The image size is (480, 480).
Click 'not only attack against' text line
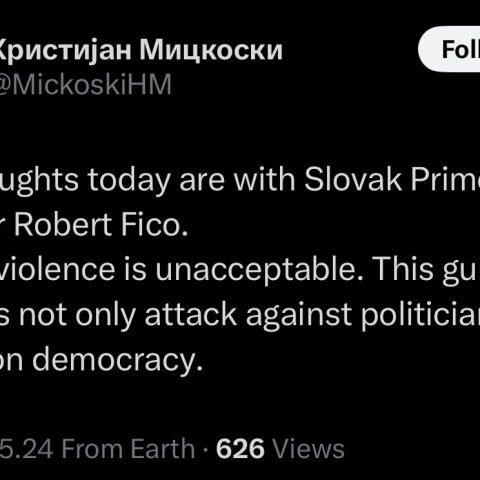coord(185,314)
